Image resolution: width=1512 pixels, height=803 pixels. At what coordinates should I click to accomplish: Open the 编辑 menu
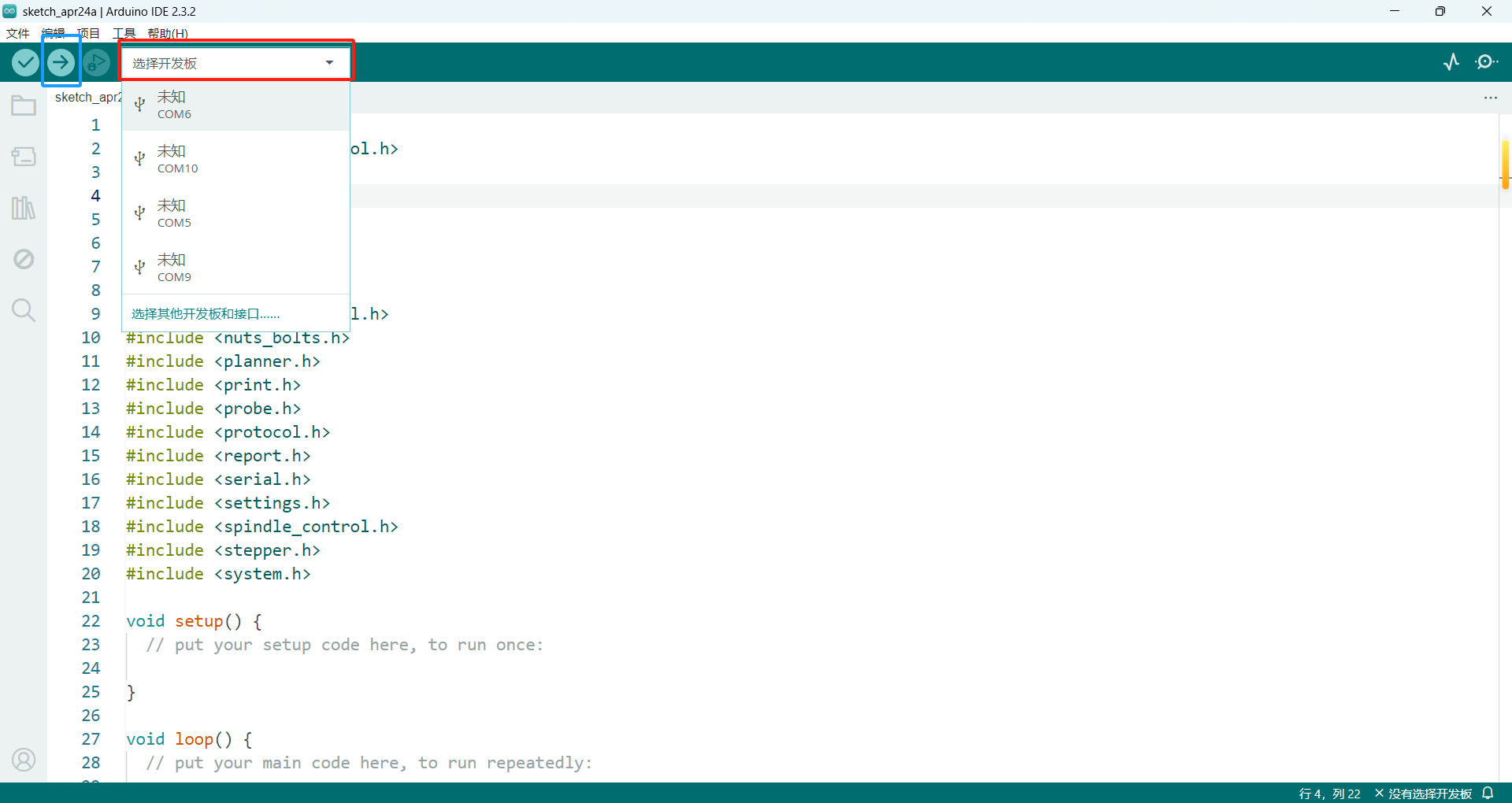53,34
